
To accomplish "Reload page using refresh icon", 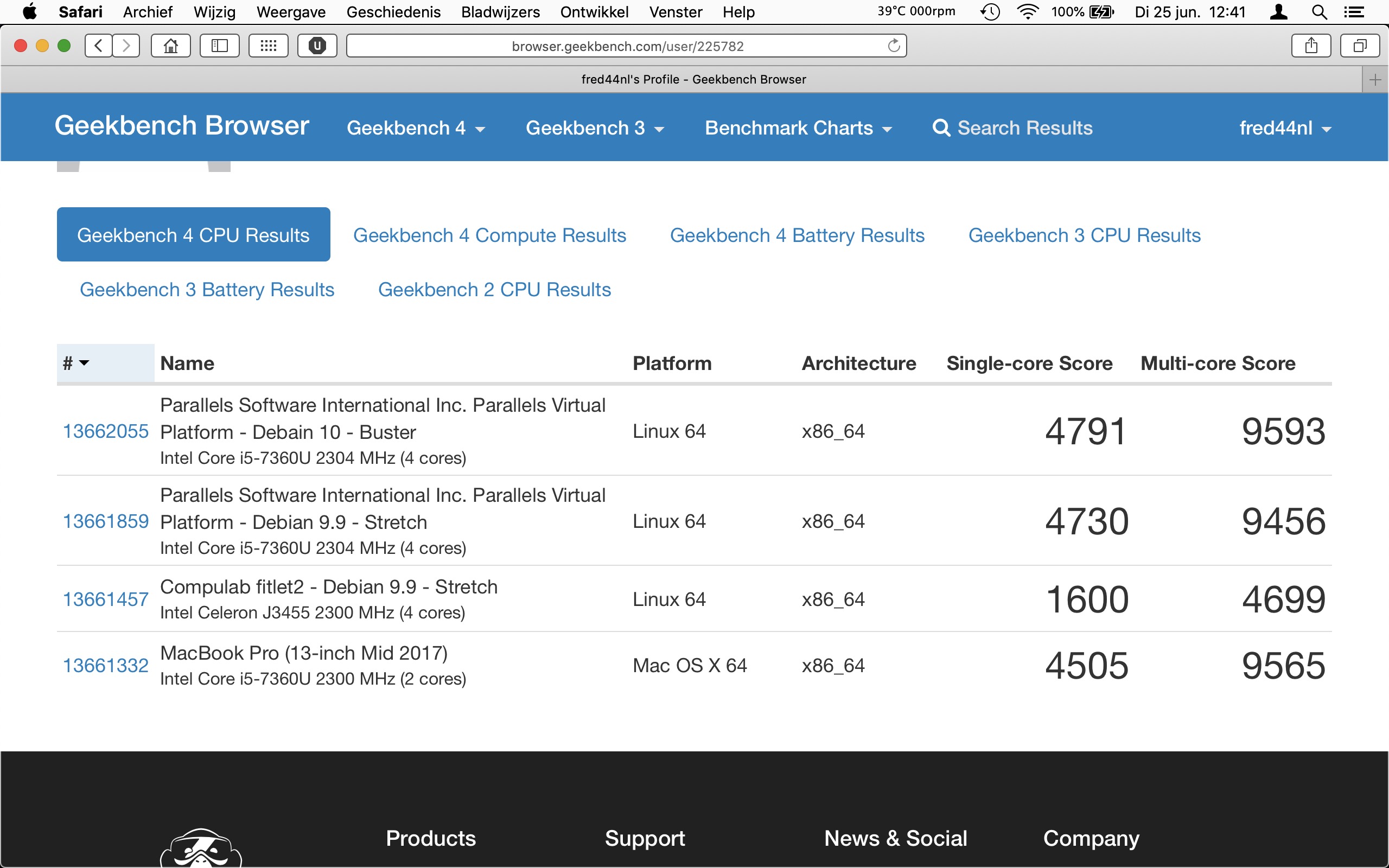I will (x=894, y=46).
